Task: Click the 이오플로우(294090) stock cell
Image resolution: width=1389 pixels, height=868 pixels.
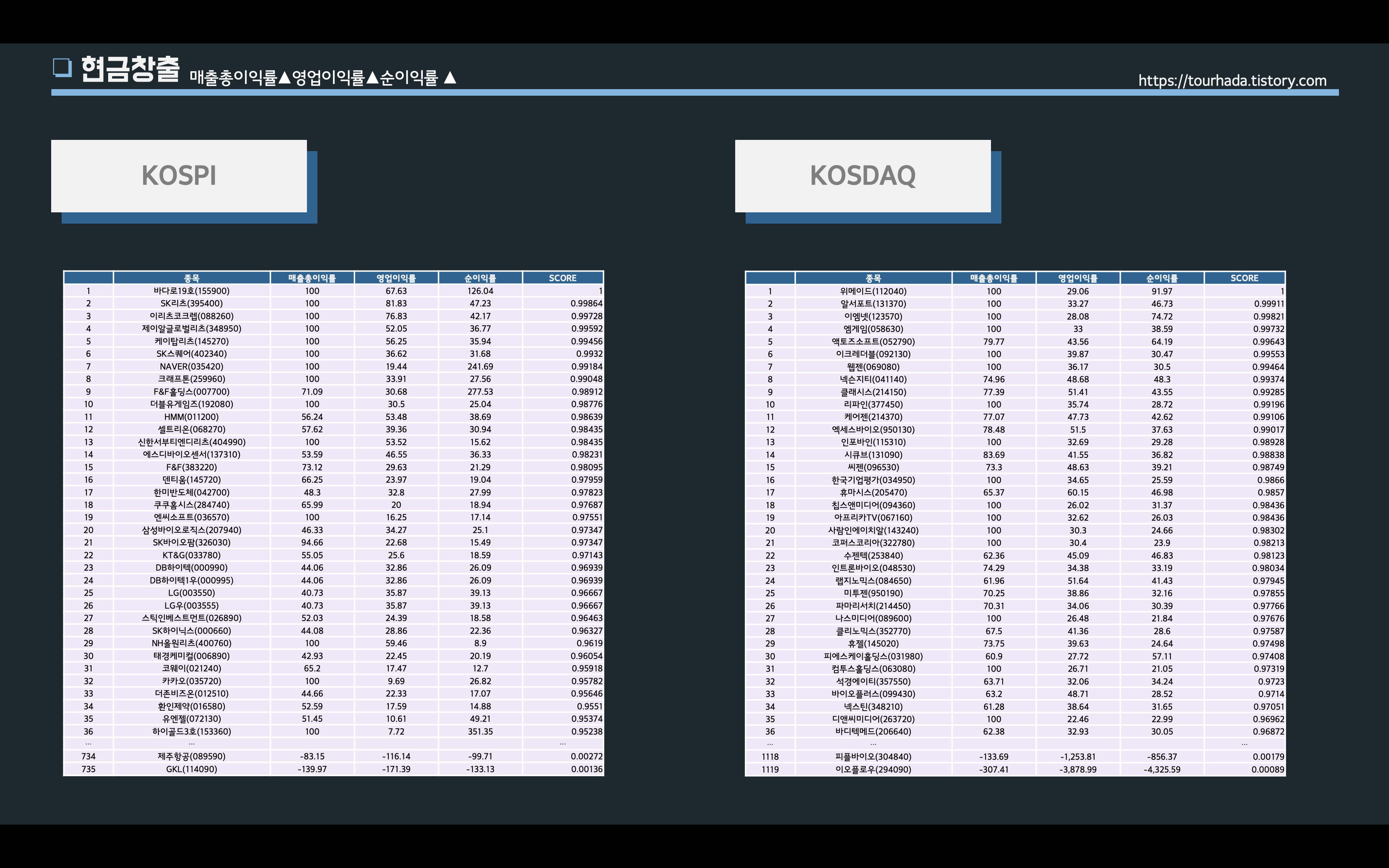Action: coord(872,769)
